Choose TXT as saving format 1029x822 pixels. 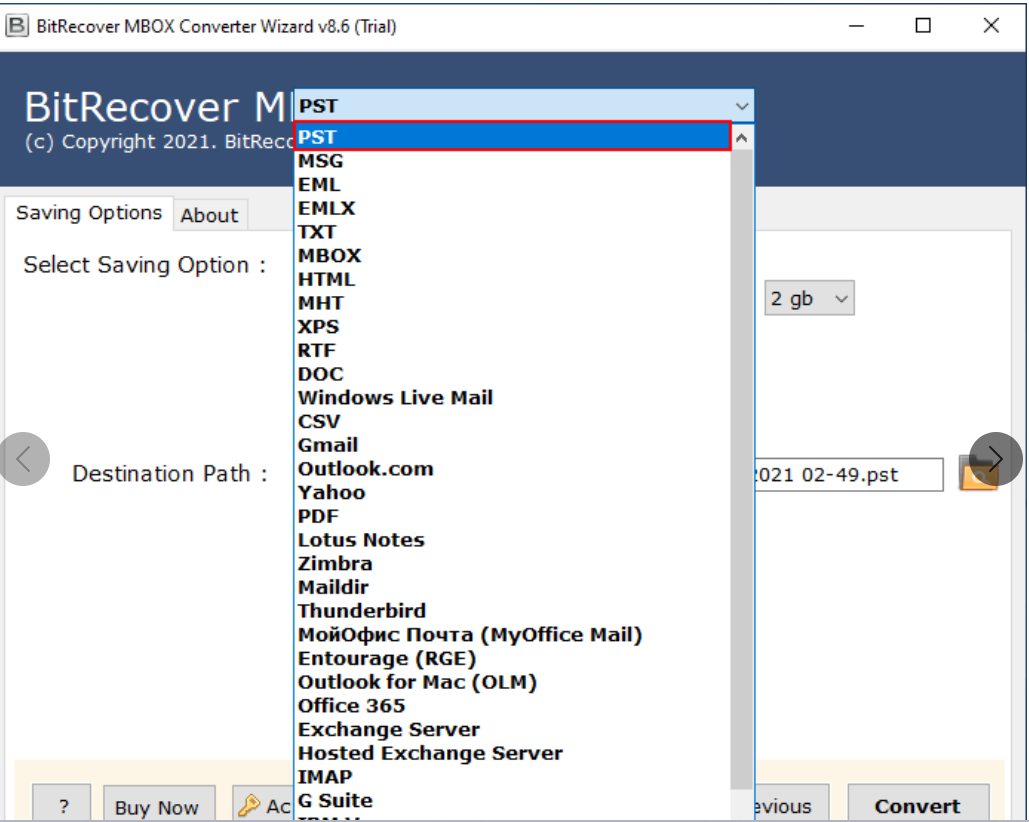point(513,232)
